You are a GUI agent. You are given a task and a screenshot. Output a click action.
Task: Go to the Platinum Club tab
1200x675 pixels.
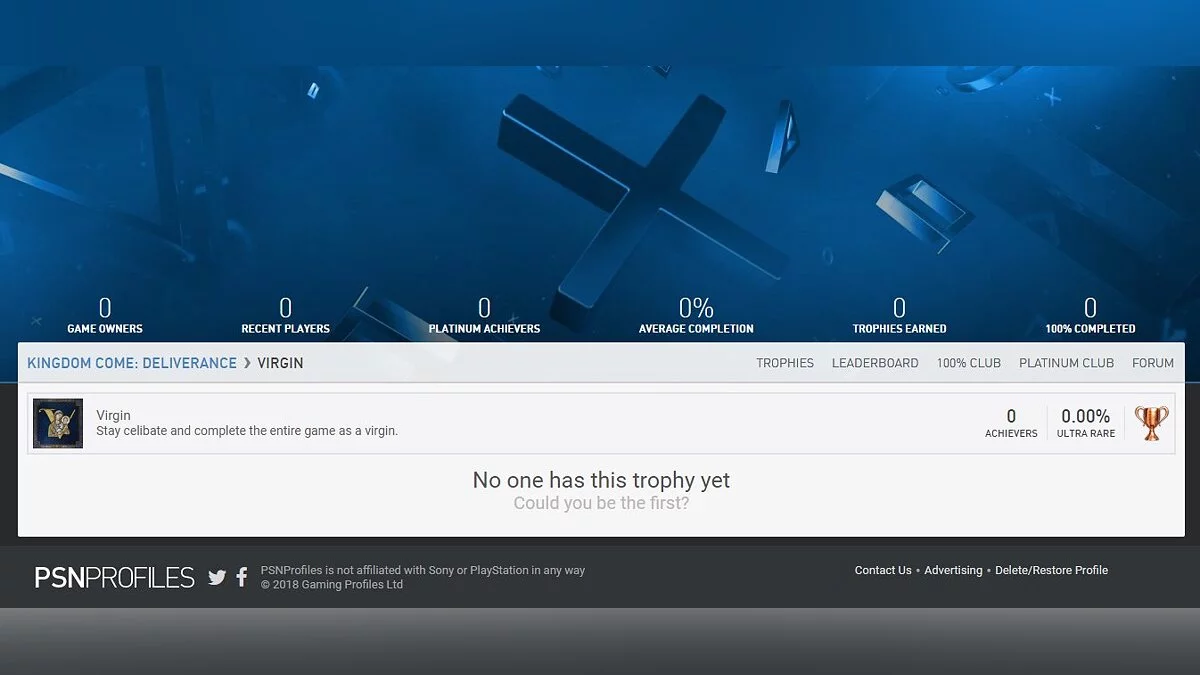tap(1066, 363)
